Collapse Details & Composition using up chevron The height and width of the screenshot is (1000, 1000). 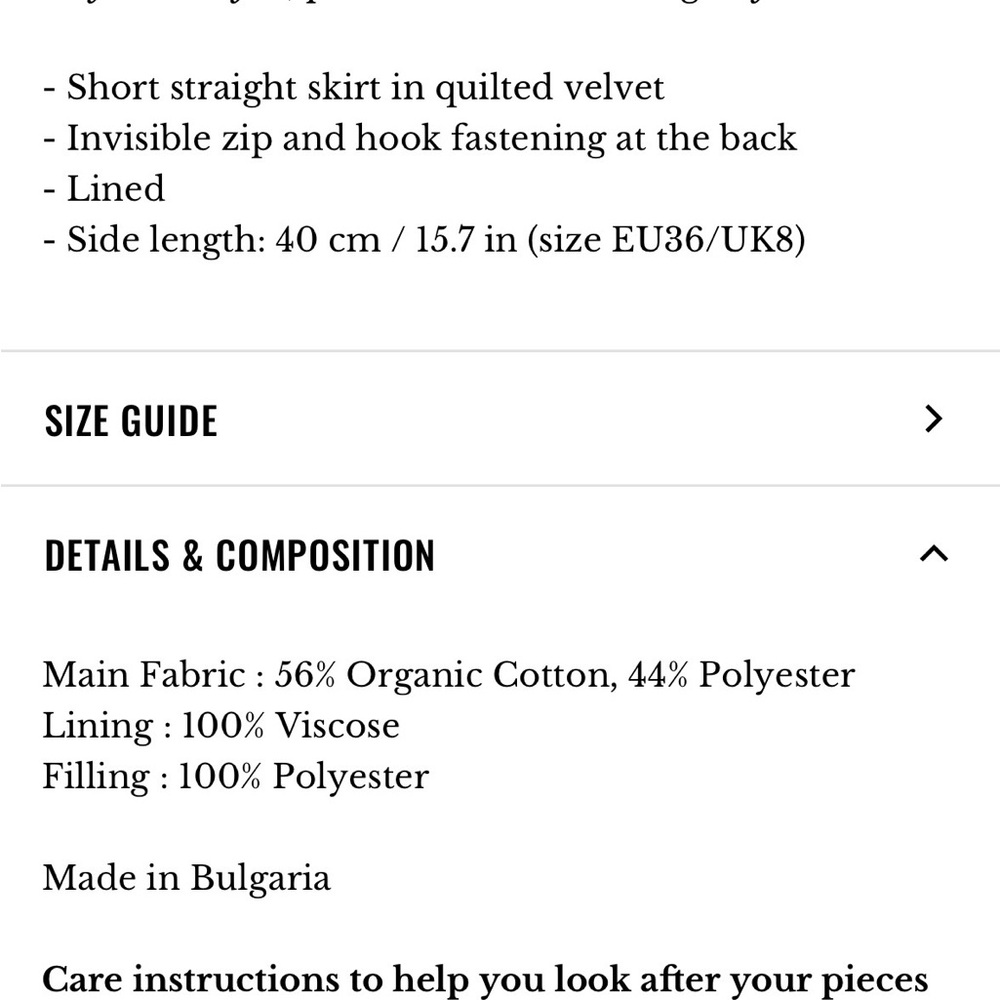(934, 554)
